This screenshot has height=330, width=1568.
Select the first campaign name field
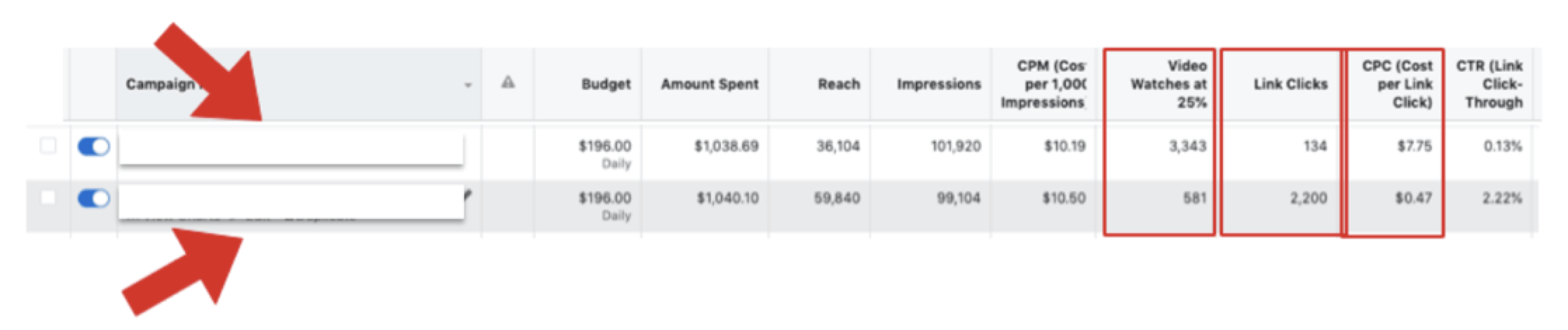coord(291,148)
